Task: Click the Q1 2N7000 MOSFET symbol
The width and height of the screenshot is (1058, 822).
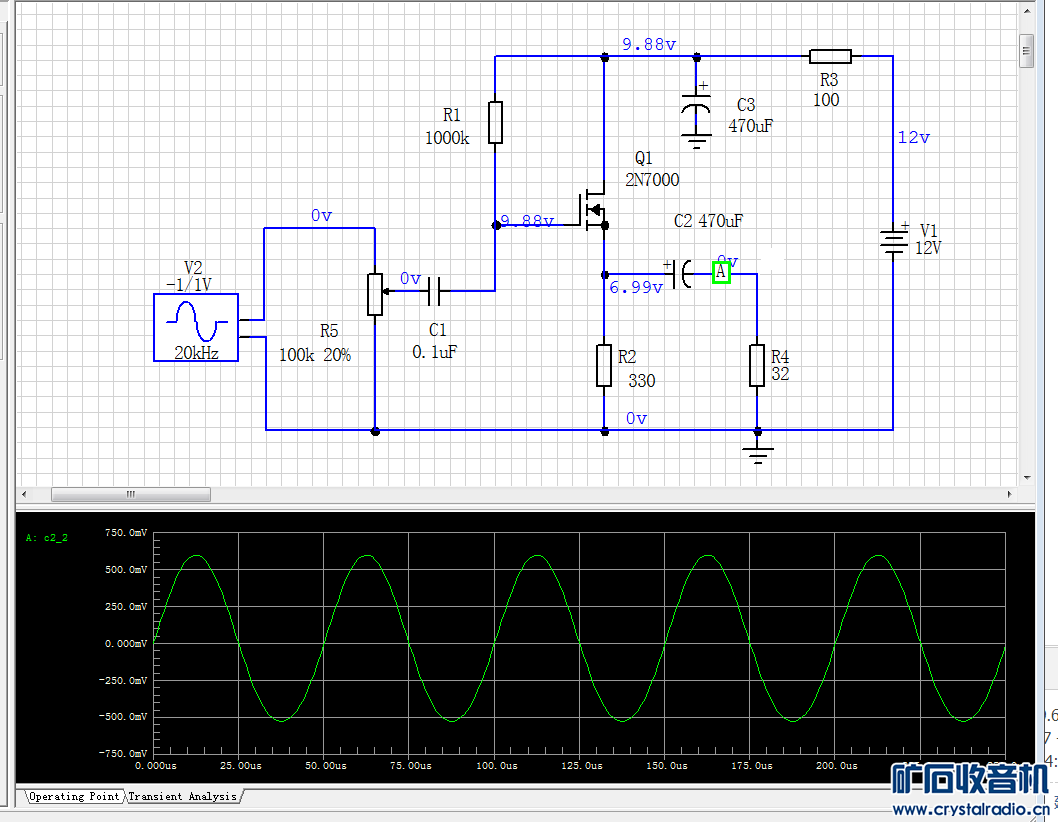Action: pyautogui.click(x=594, y=209)
